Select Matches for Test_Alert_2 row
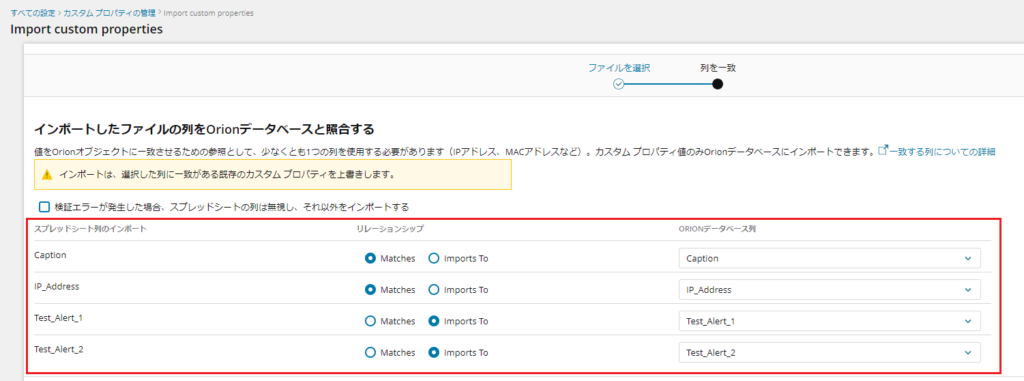The image size is (1024, 381). [x=370, y=352]
